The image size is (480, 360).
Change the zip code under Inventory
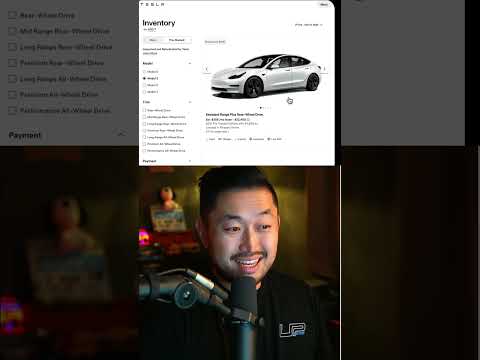click(x=151, y=30)
